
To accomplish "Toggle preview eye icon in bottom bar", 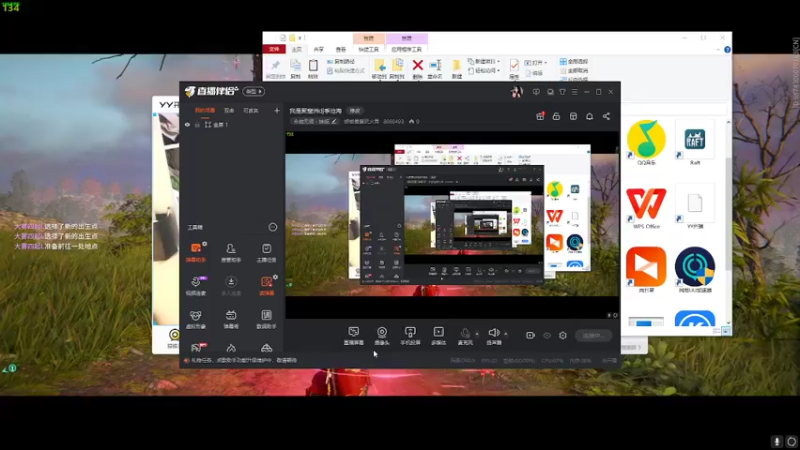I will tap(547, 335).
